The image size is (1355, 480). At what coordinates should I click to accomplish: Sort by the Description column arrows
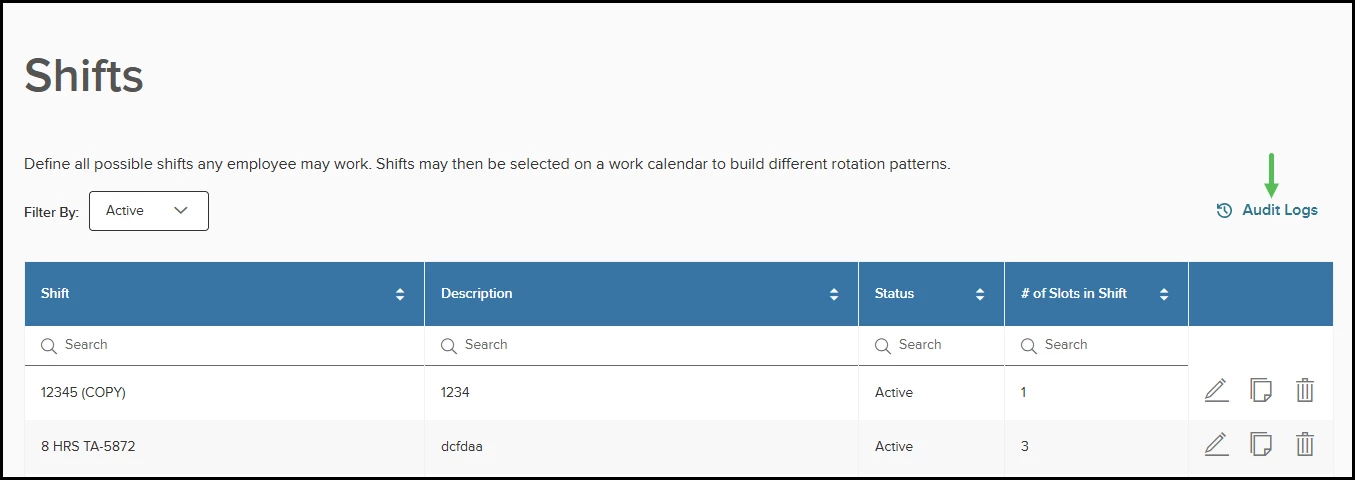834,294
